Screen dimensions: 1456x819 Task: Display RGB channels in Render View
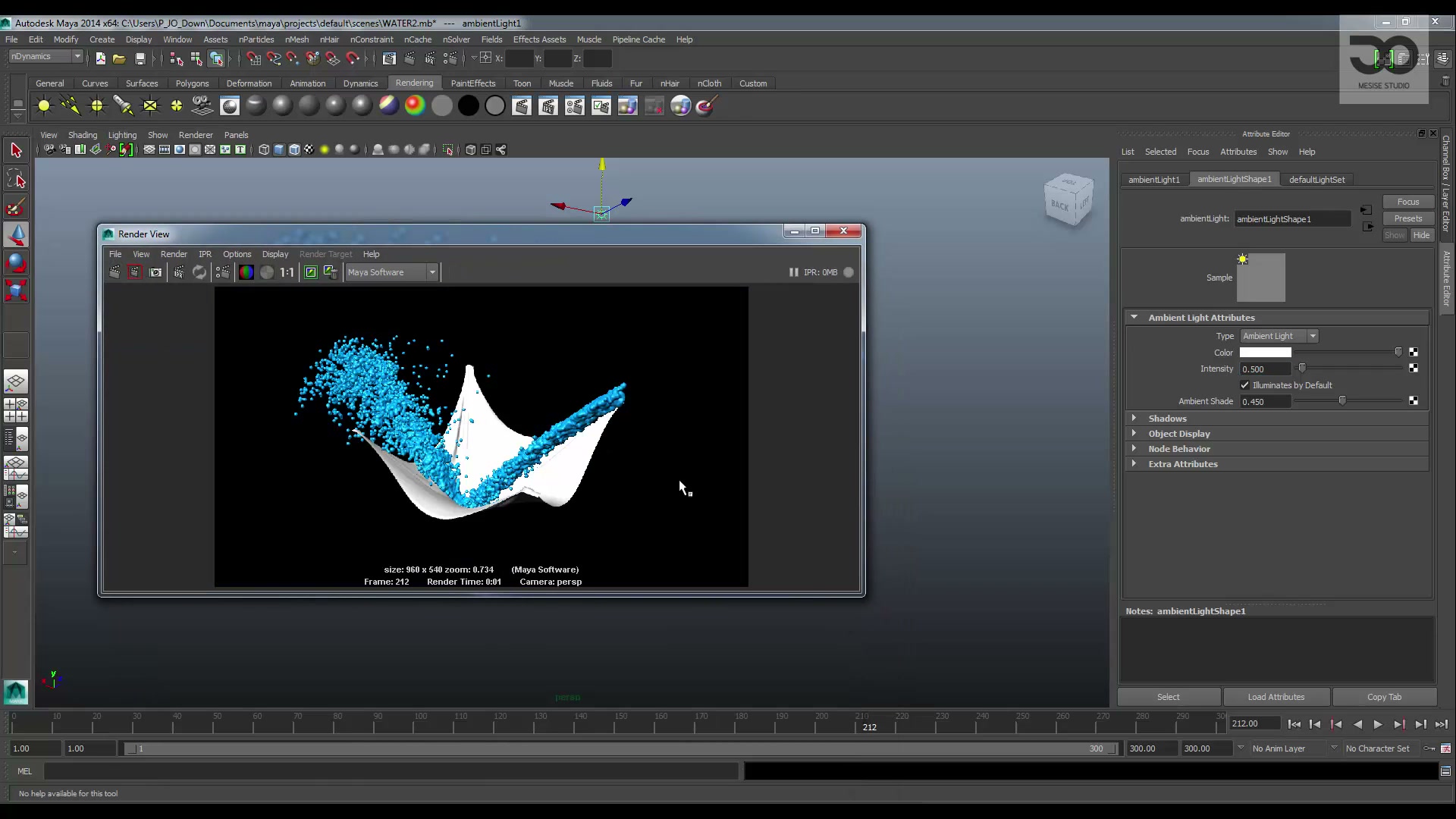click(x=246, y=272)
